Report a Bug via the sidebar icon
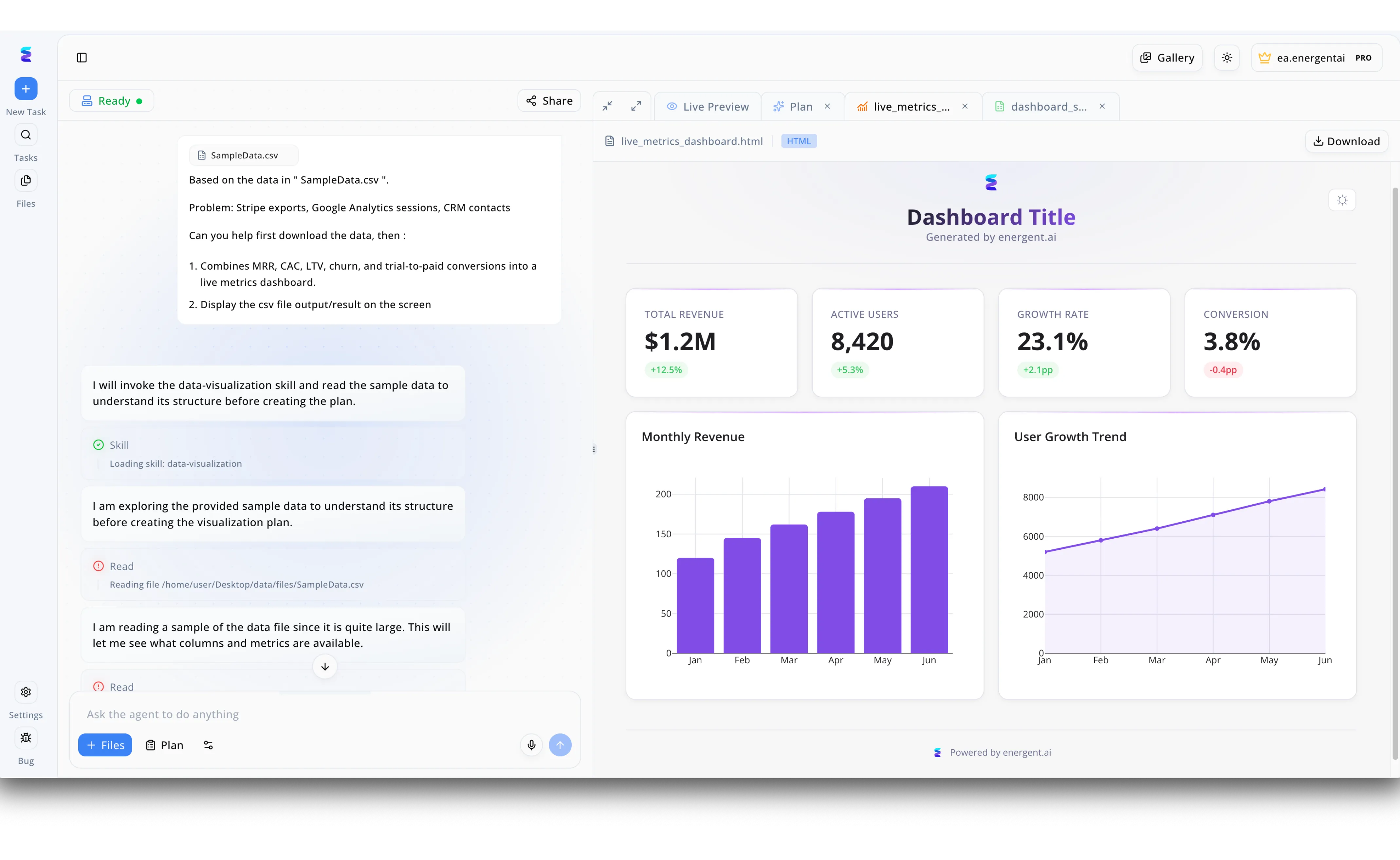This screenshot has width=1400, height=860. click(25, 738)
